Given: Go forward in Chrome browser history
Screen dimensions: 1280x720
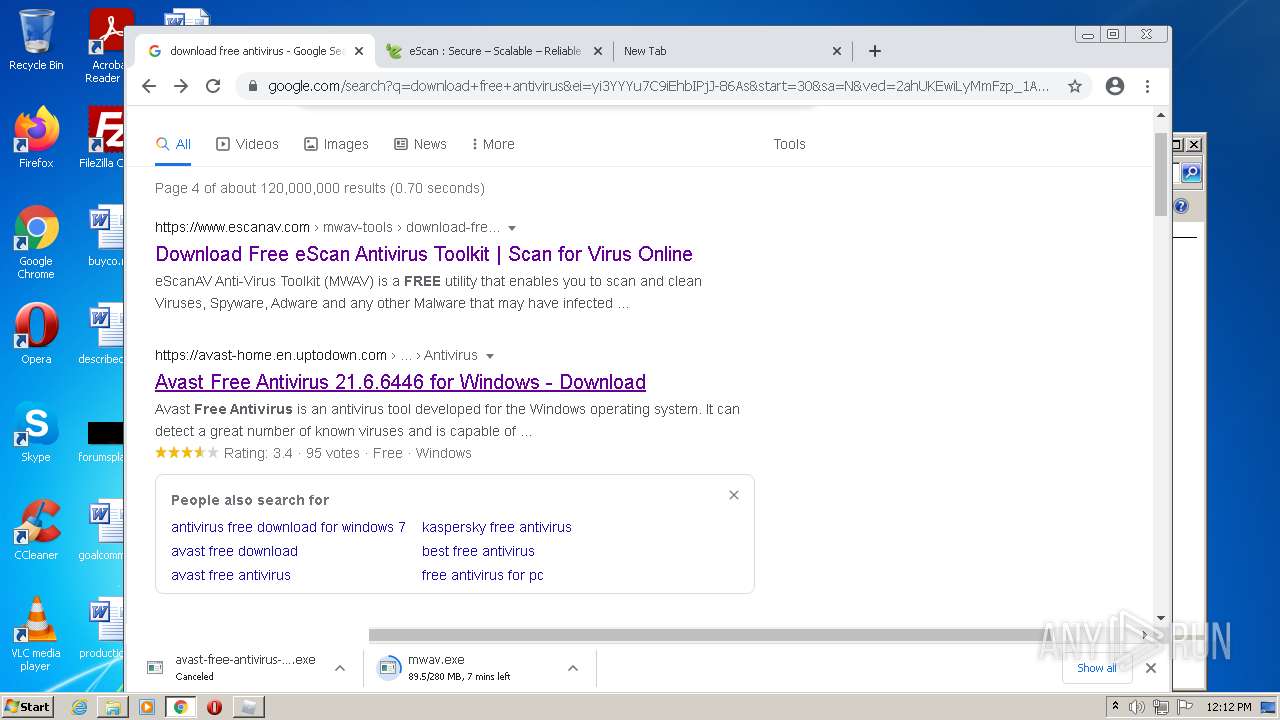Looking at the screenshot, I should tap(181, 86).
